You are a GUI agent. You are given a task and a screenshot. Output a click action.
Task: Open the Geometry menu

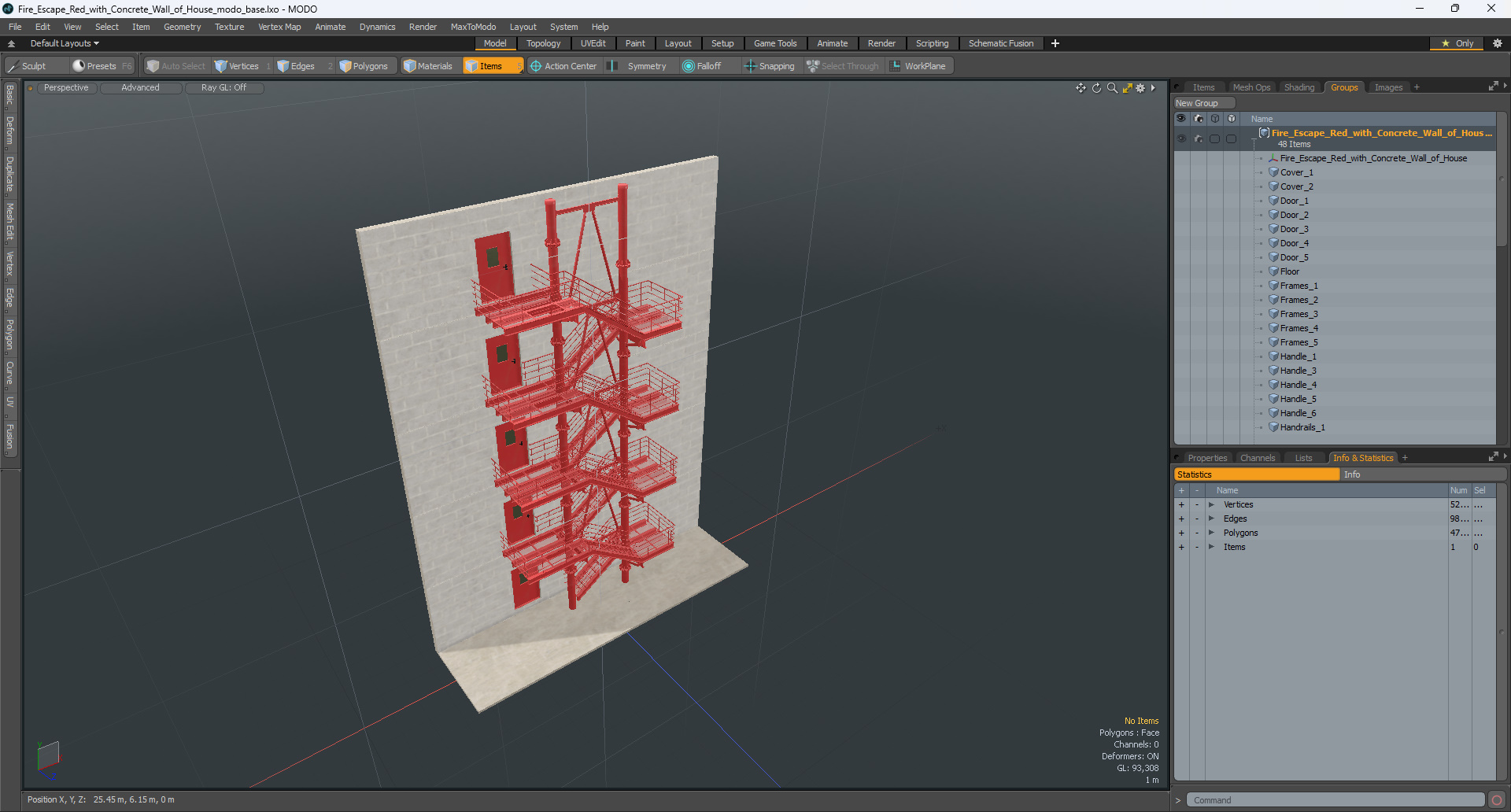click(x=182, y=27)
